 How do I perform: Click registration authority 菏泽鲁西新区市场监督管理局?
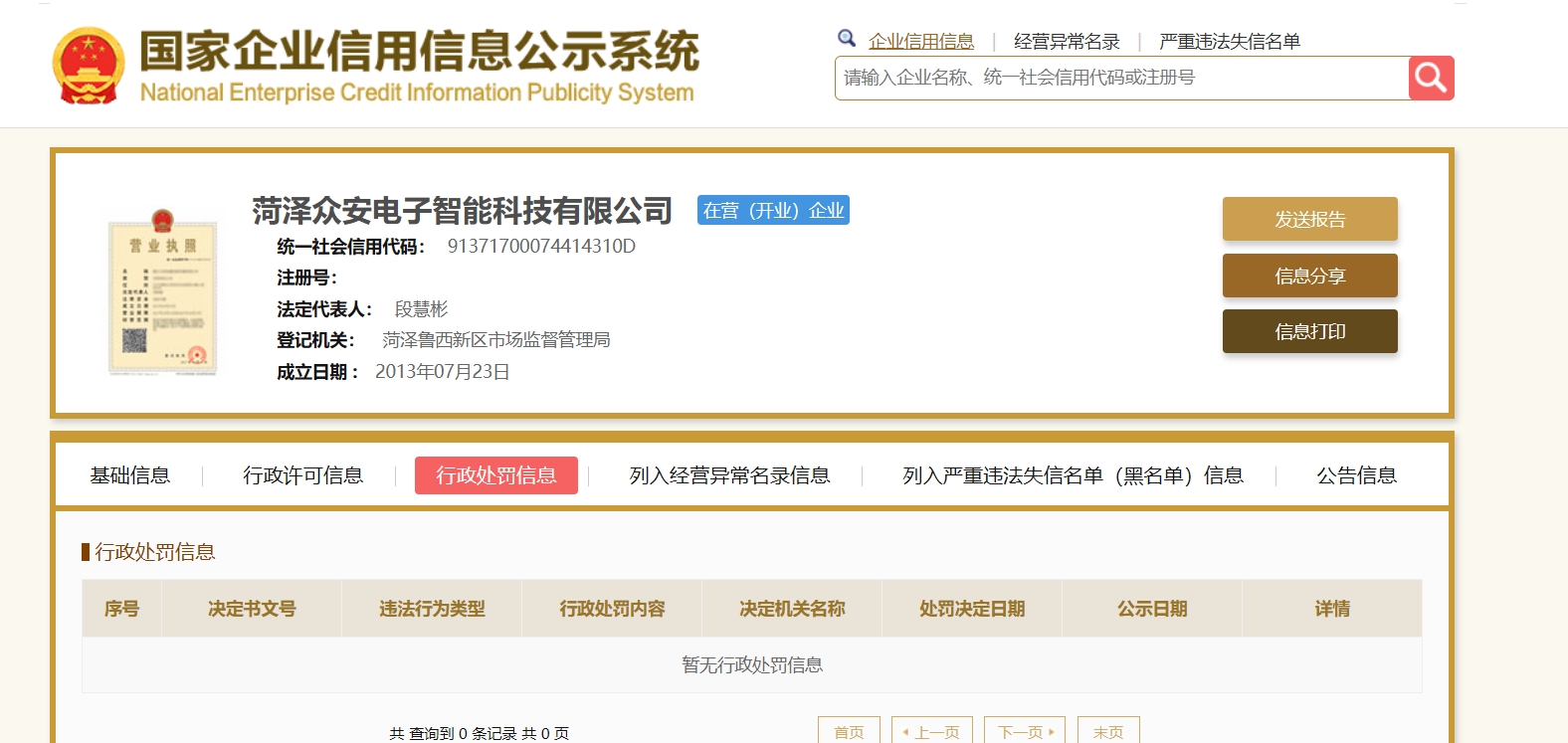pyautogui.click(x=496, y=340)
